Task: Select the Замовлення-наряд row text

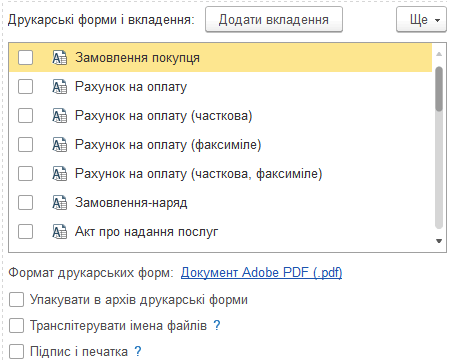Action: (x=131, y=203)
